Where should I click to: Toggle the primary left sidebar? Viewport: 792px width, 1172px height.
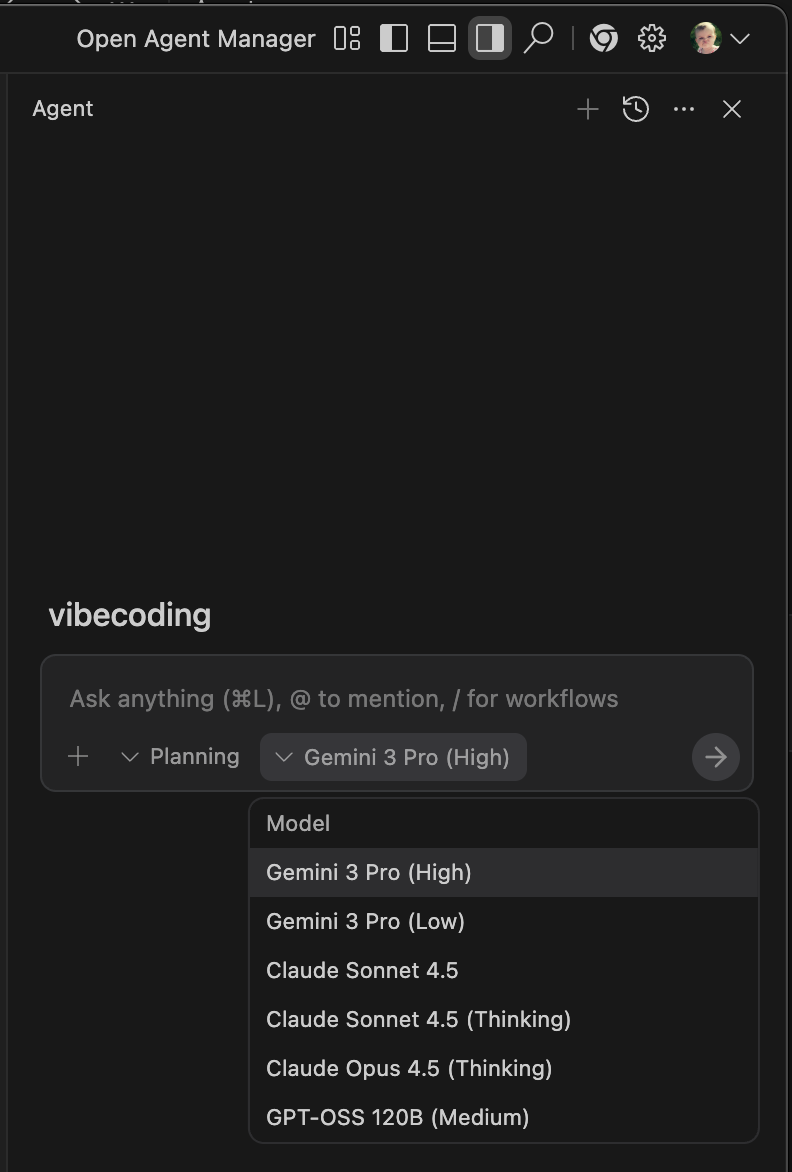coord(394,39)
